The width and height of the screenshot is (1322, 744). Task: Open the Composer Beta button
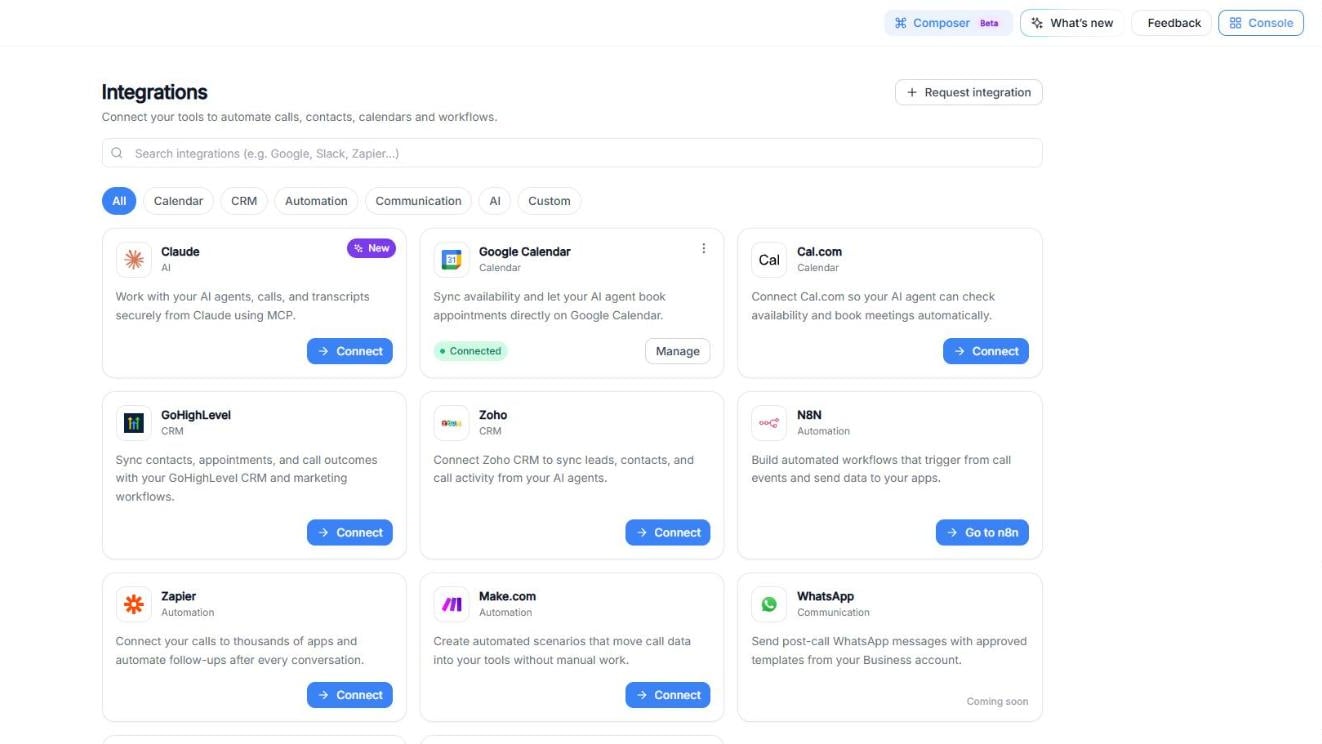(x=948, y=23)
